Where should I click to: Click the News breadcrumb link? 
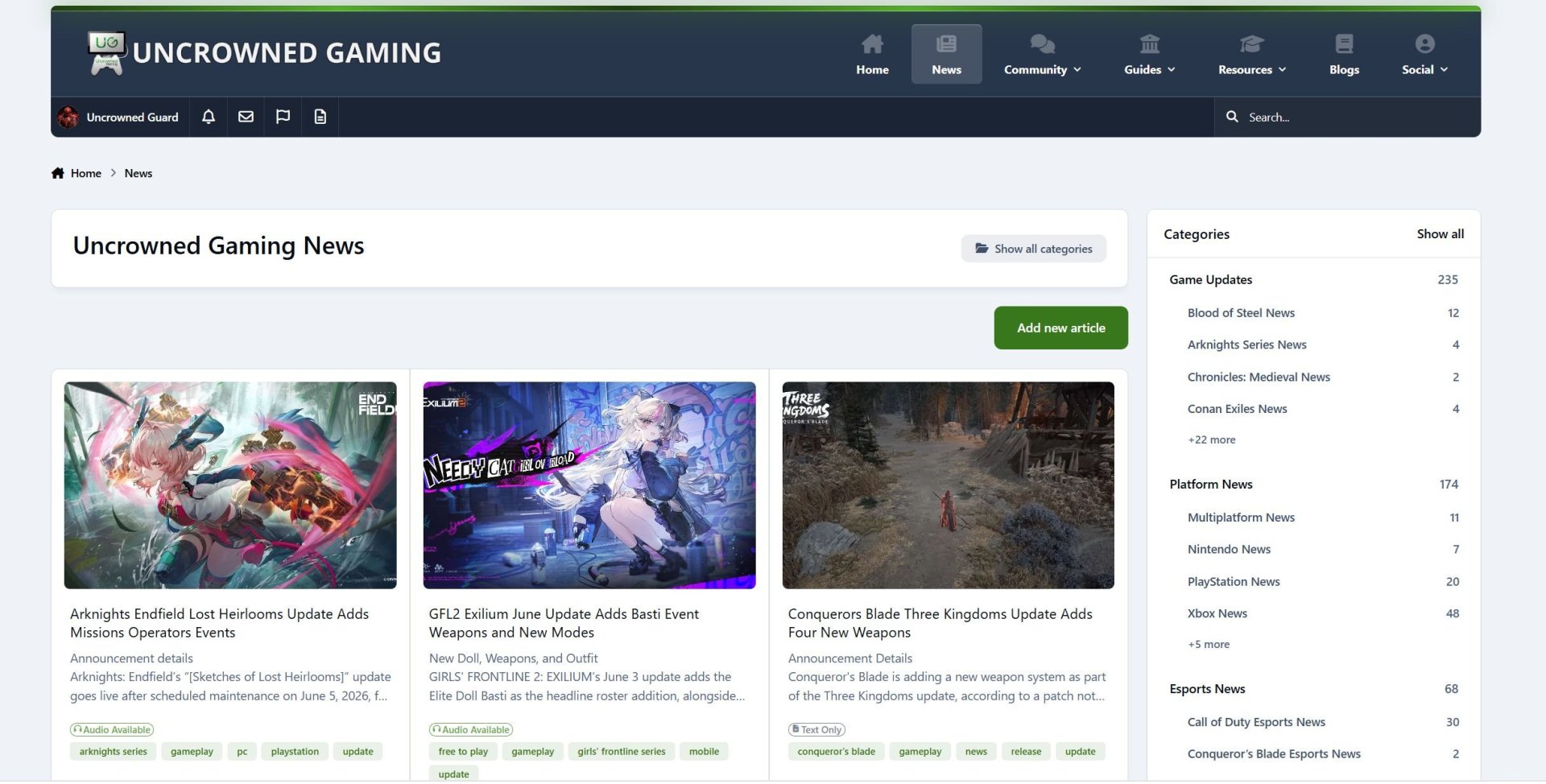coord(138,173)
